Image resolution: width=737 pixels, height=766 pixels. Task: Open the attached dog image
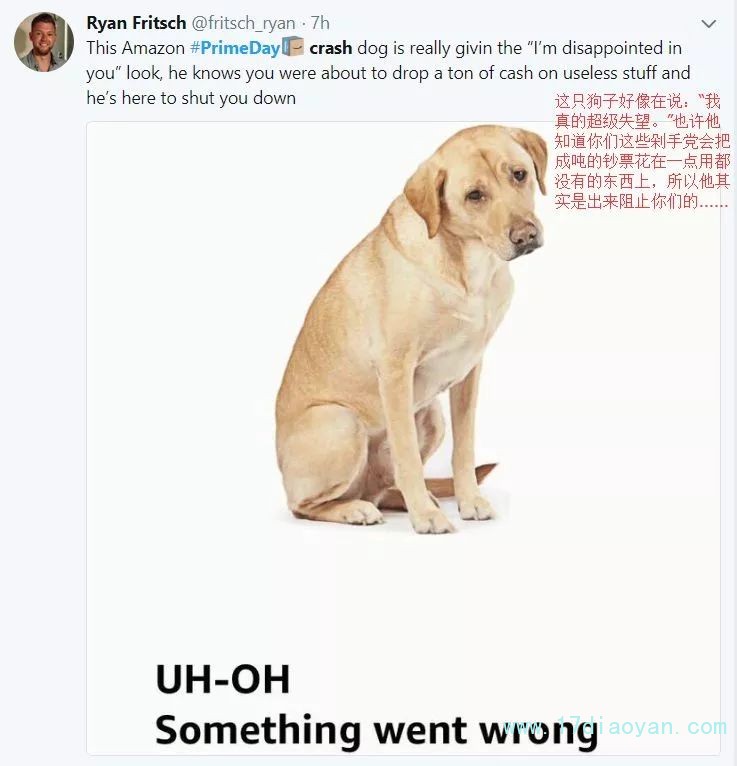403,438
